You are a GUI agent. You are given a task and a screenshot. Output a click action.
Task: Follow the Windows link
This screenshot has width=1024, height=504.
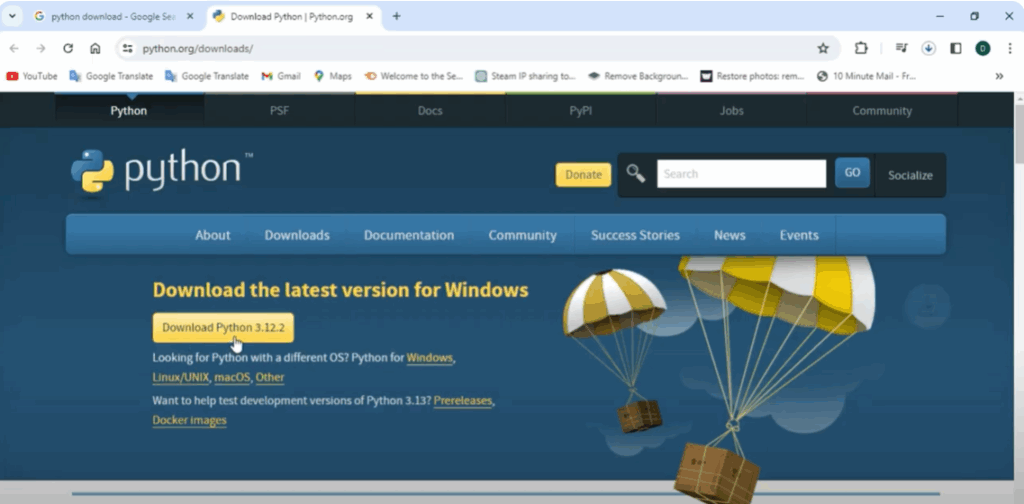[x=430, y=358]
